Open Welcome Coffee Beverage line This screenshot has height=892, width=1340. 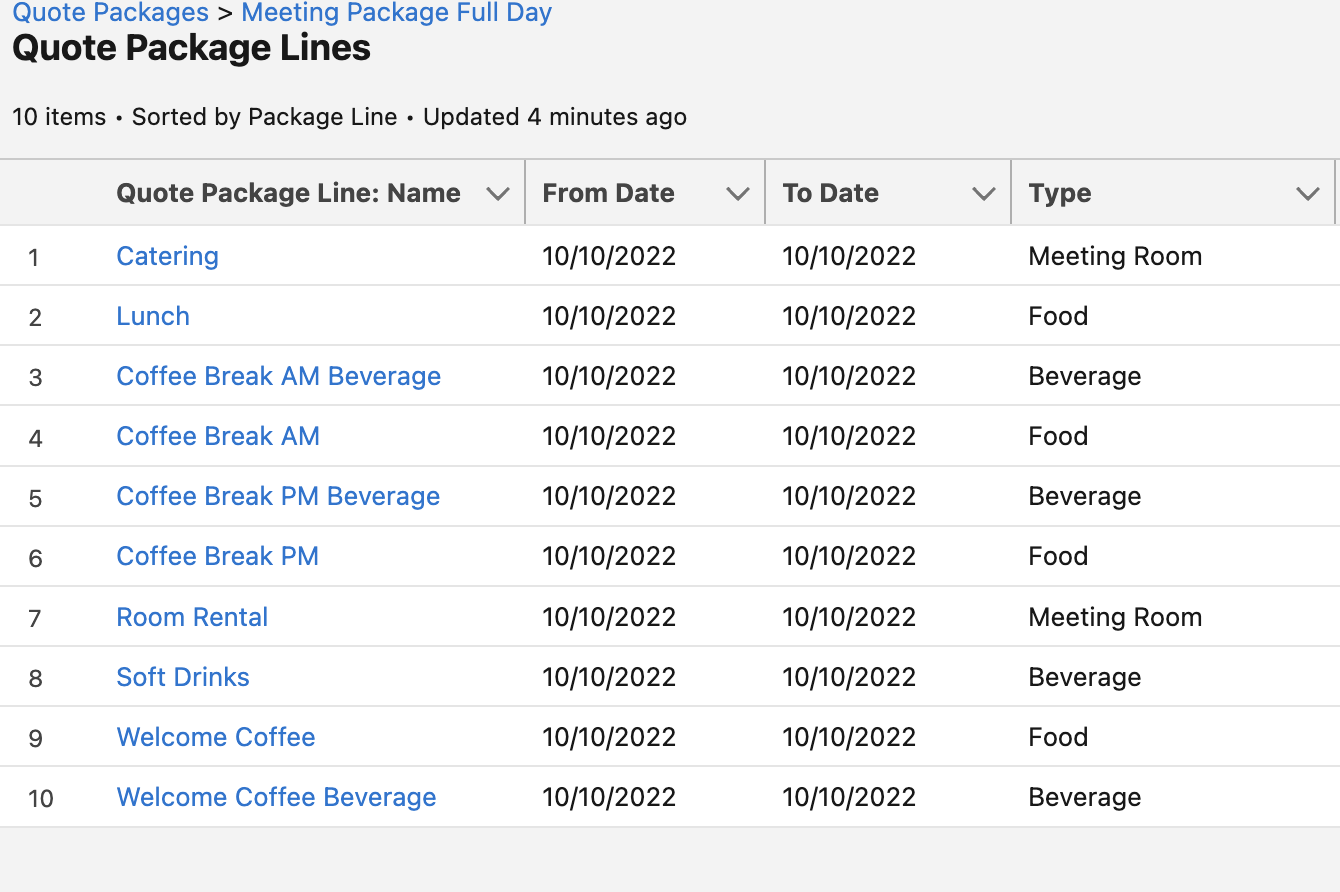(276, 797)
